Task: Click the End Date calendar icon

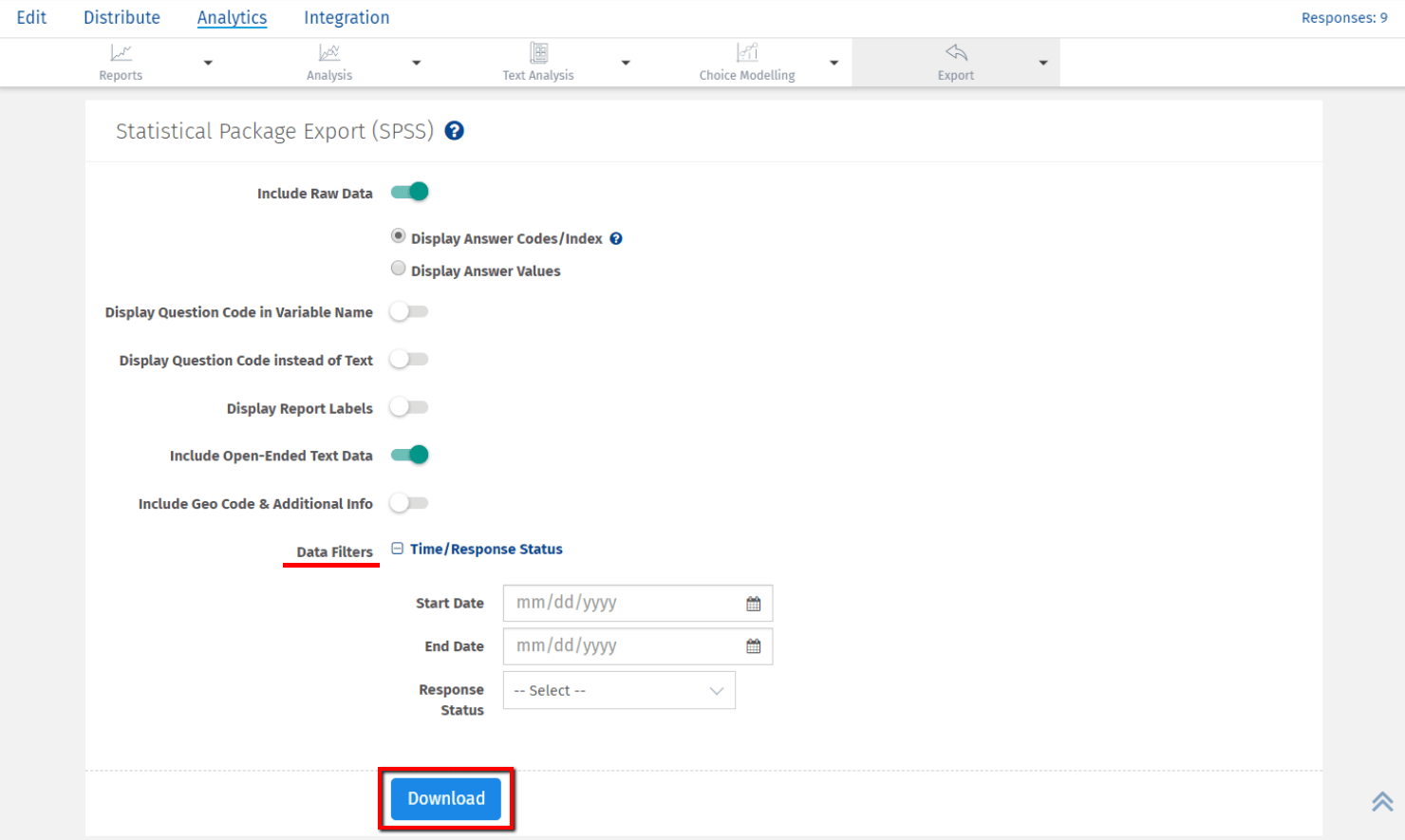Action: click(x=754, y=646)
